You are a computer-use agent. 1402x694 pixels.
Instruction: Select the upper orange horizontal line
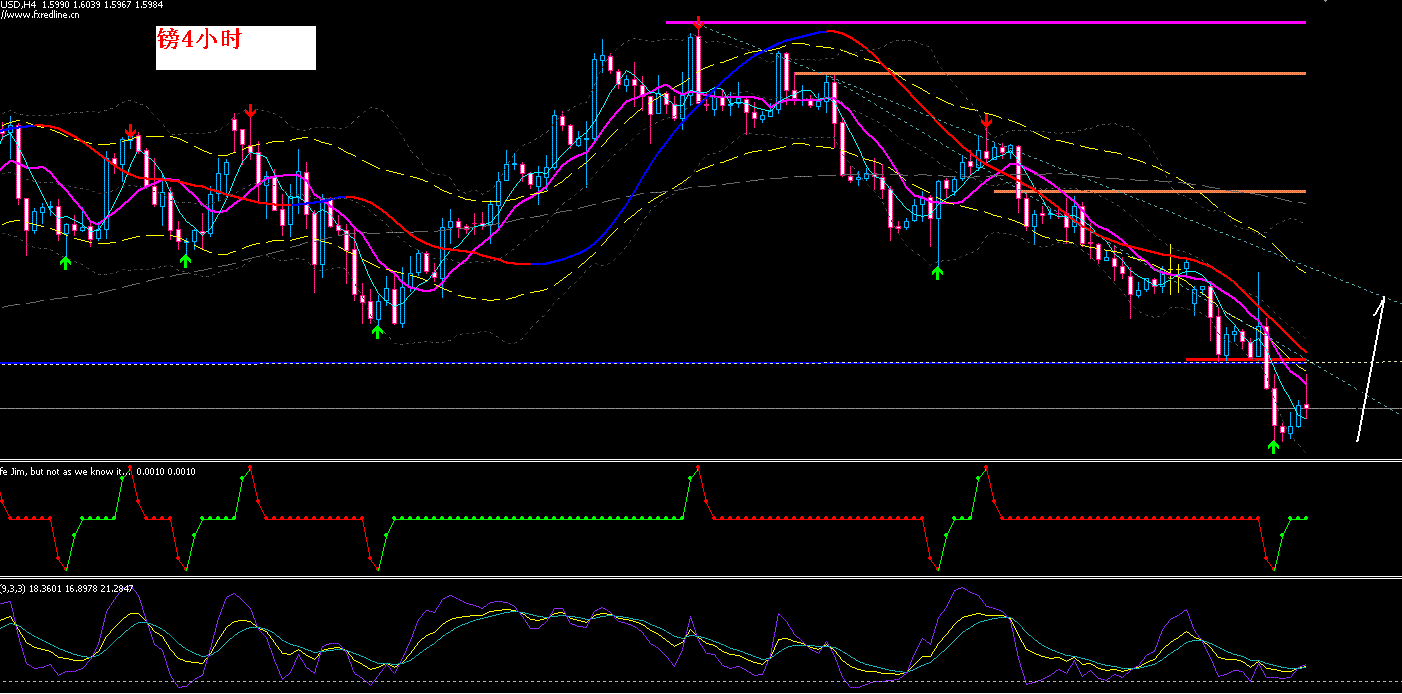(1050, 73)
